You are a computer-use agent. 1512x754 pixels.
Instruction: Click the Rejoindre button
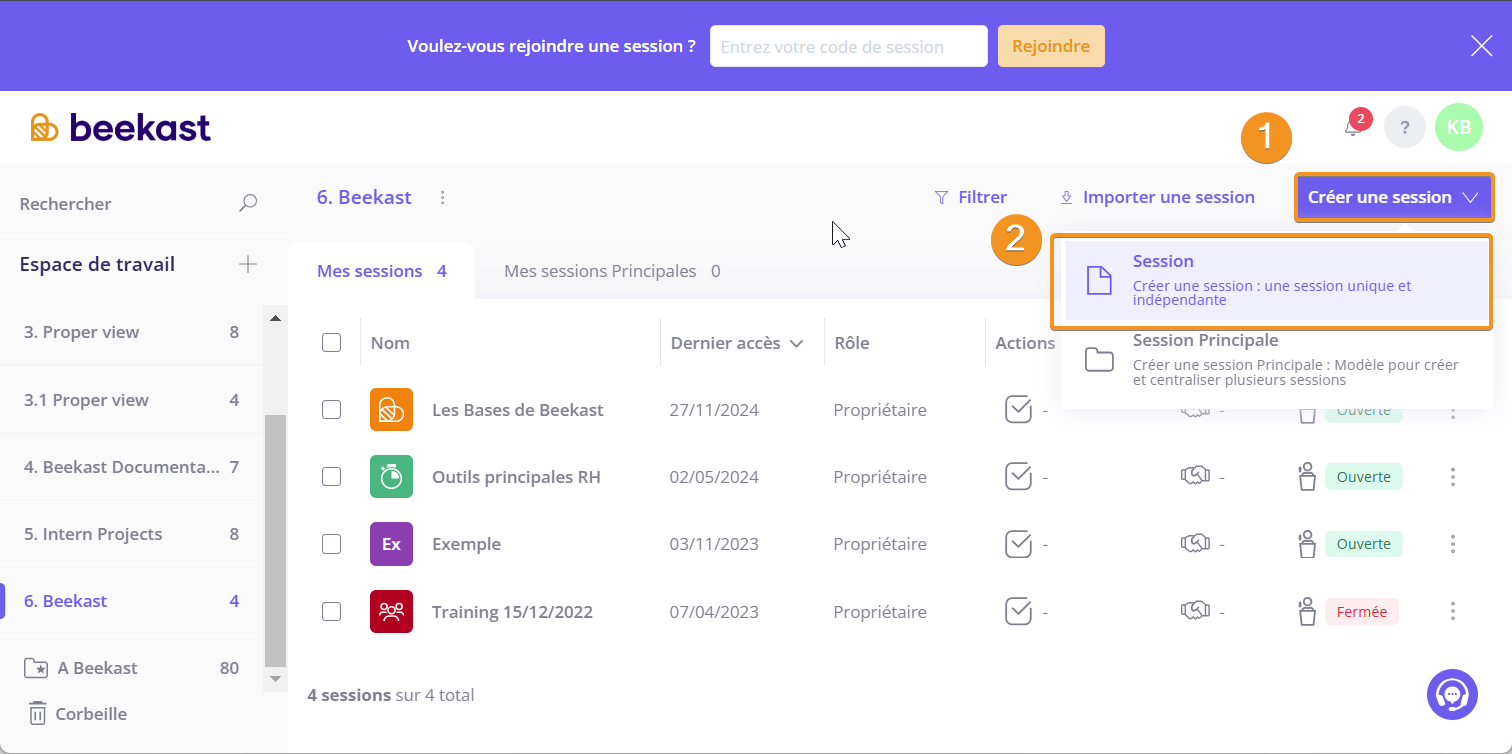coord(1051,46)
